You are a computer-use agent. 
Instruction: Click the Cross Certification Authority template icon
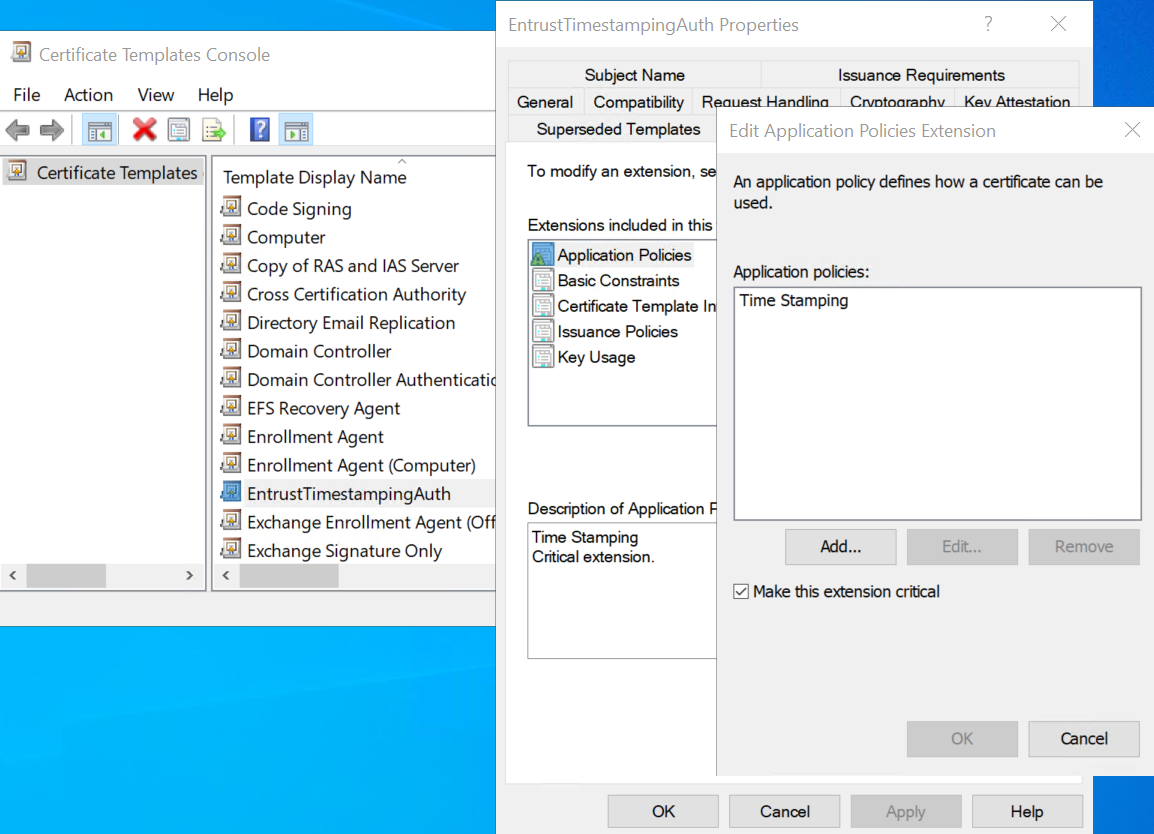231,293
